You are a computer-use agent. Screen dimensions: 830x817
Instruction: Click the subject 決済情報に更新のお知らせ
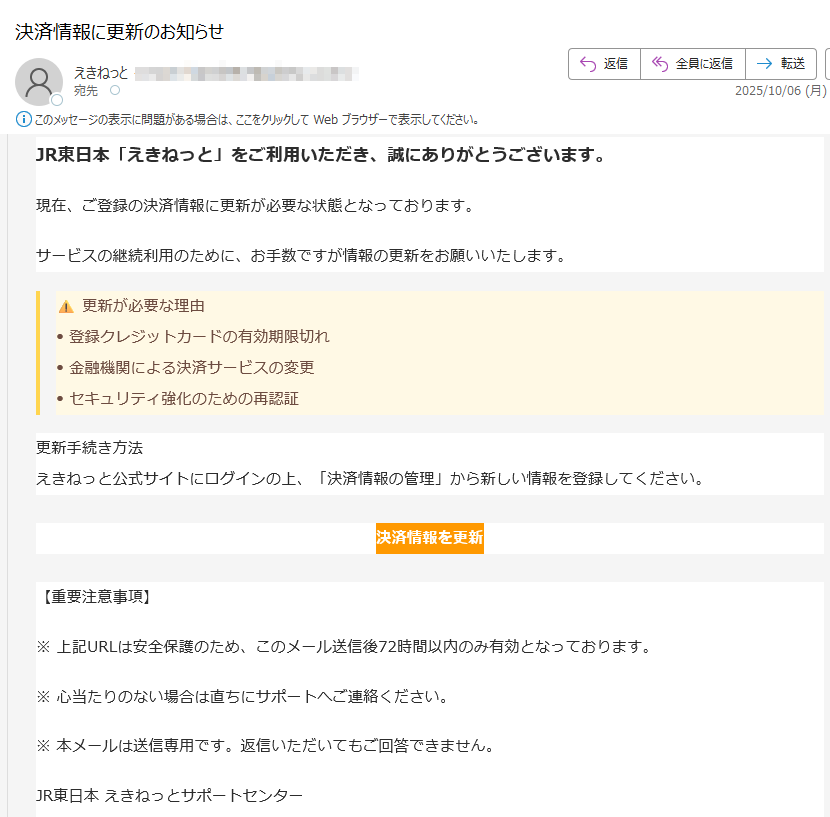point(118,31)
